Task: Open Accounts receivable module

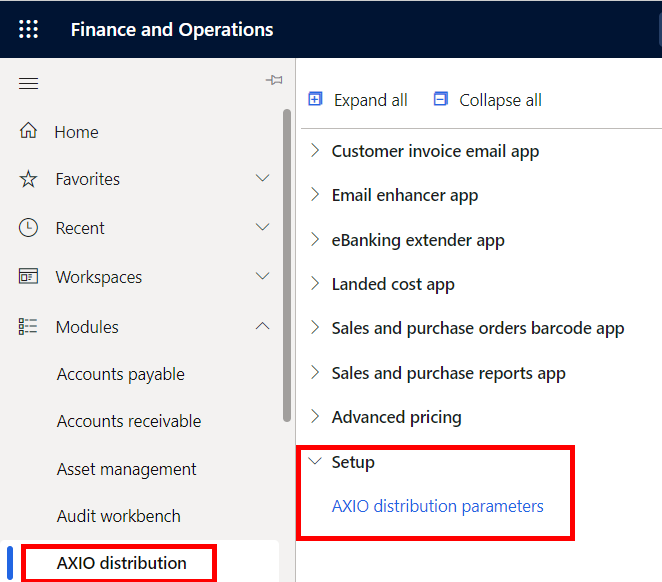Action: point(129,421)
